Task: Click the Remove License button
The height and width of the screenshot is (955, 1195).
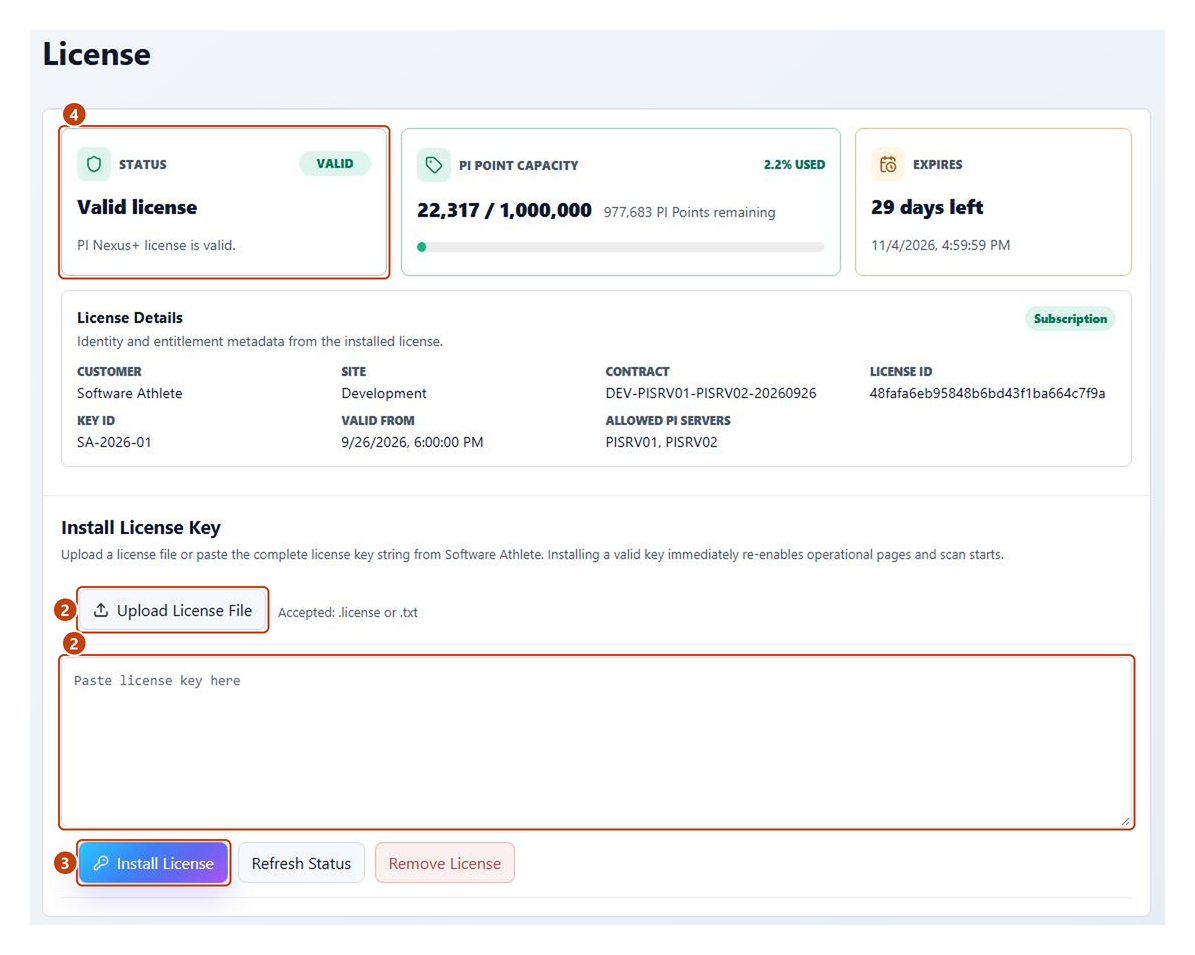Action: [x=444, y=863]
